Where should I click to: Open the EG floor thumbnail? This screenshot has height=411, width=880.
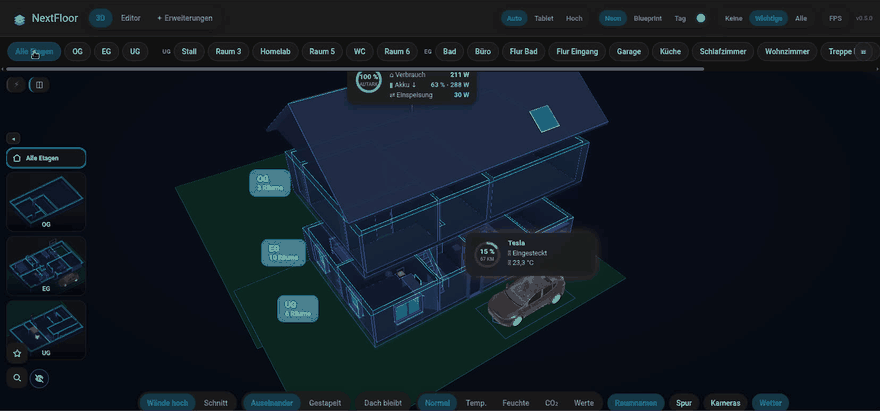click(x=46, y=266)
